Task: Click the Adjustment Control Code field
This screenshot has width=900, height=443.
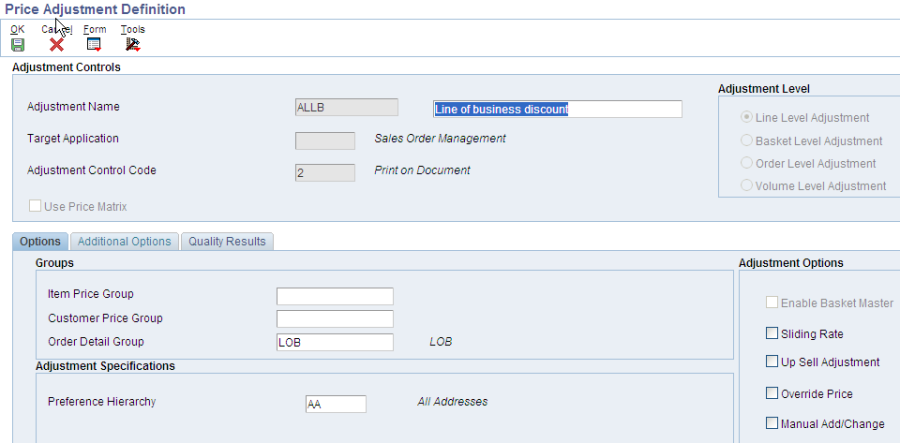Action: tap(325, 173)
